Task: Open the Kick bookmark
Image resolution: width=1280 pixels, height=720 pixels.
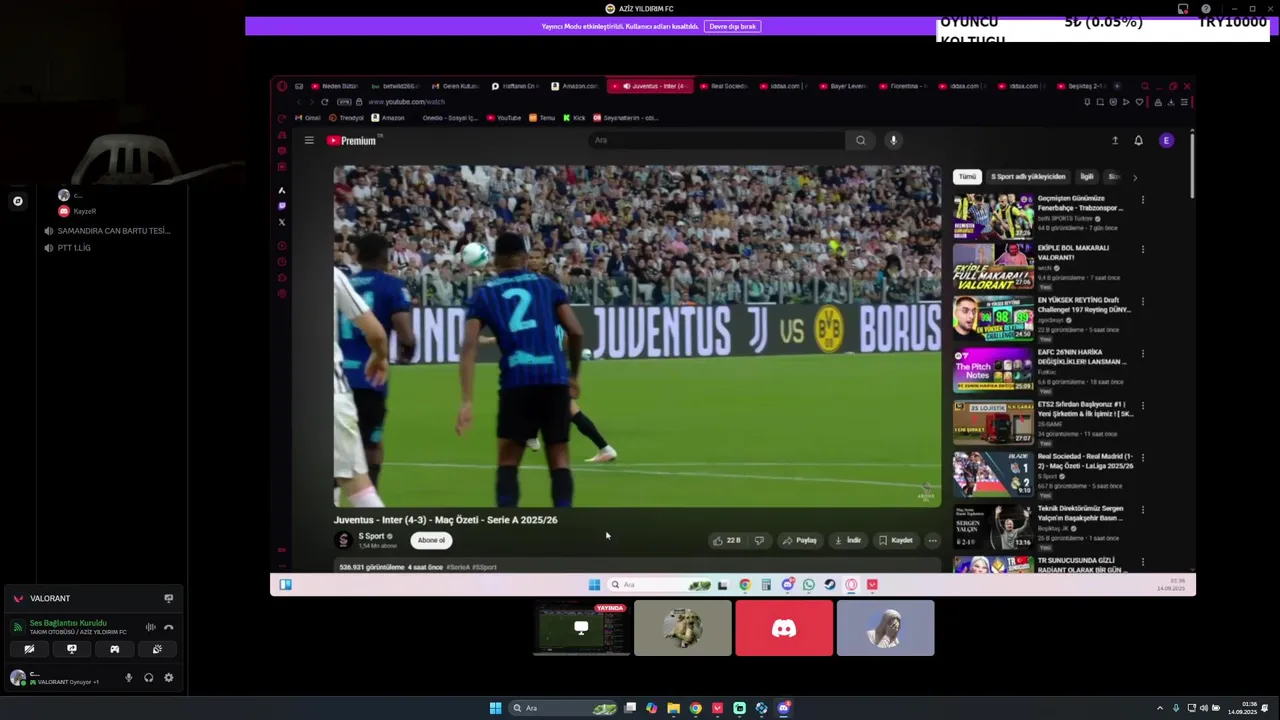Action: click(574, 118)
